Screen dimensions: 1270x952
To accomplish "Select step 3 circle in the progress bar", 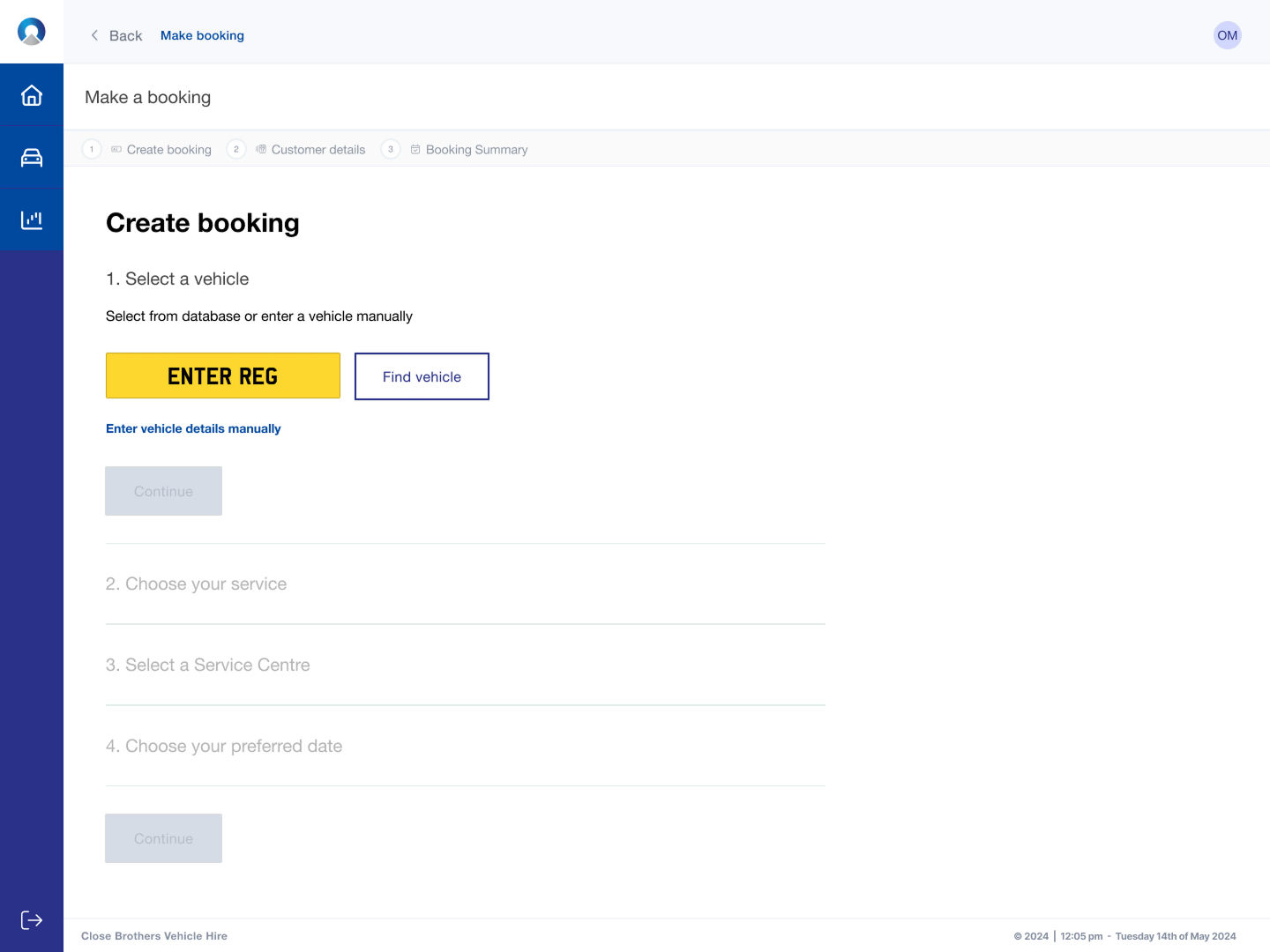I will click(390, 149).
